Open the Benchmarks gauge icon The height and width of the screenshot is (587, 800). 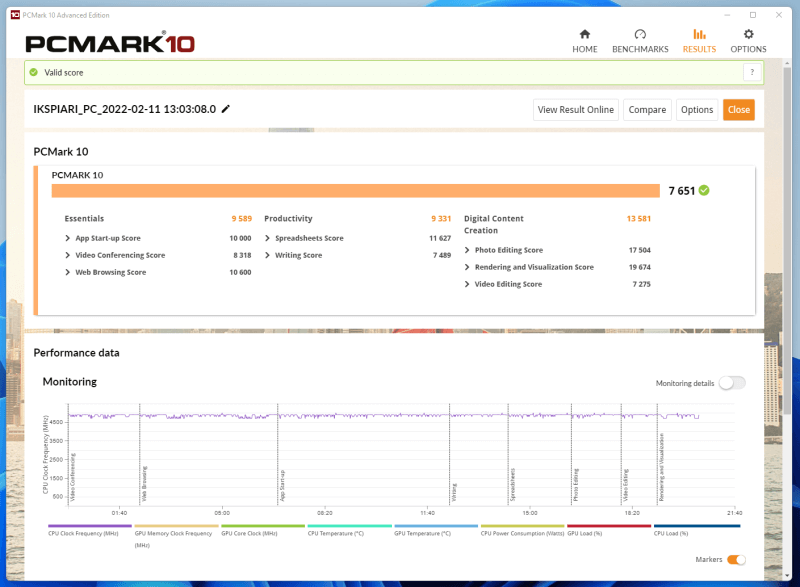point(640,34)
